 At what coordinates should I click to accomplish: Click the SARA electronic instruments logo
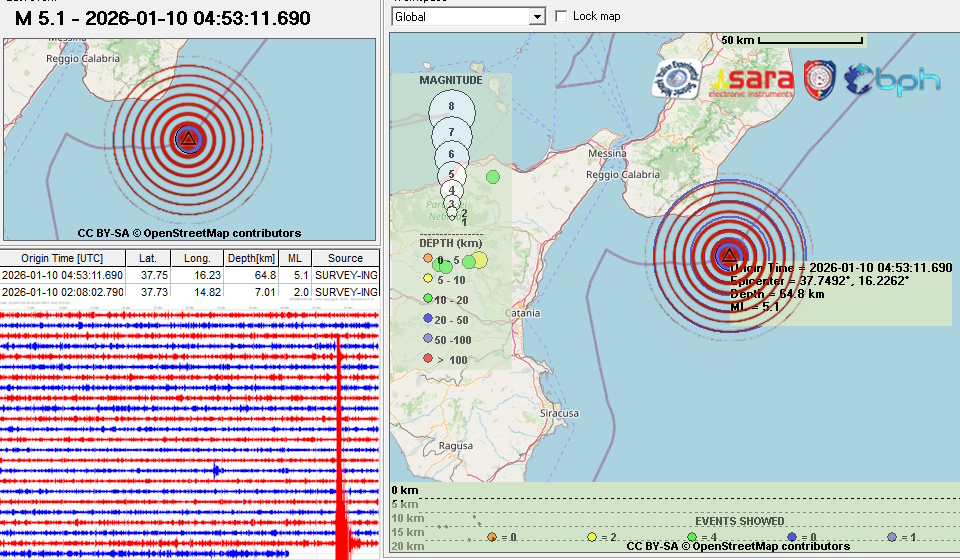pyautogui.click(x=754, y=82)
